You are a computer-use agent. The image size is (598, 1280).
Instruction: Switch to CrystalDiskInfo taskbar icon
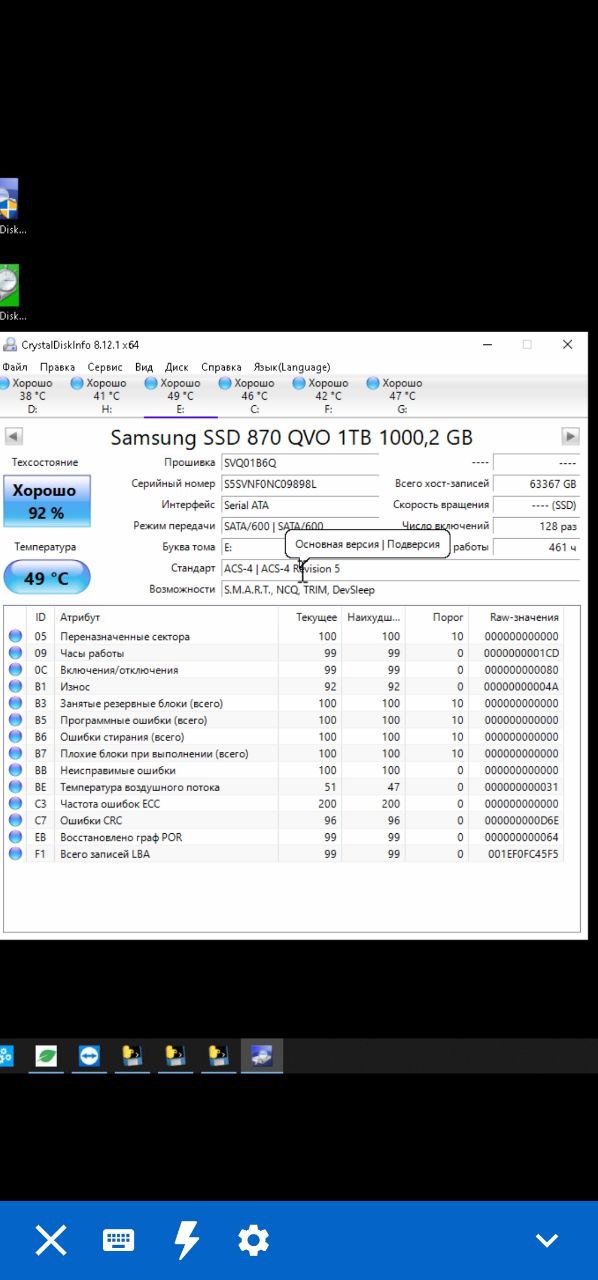(x=262, y=1055)
